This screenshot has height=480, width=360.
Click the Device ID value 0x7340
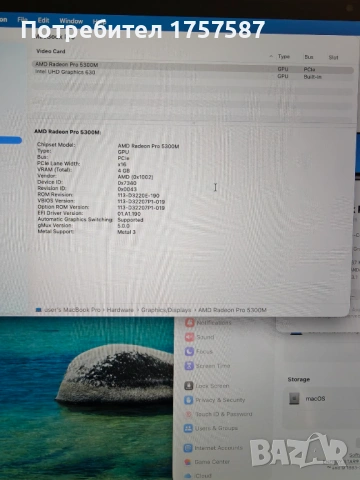tap(127, 183)
